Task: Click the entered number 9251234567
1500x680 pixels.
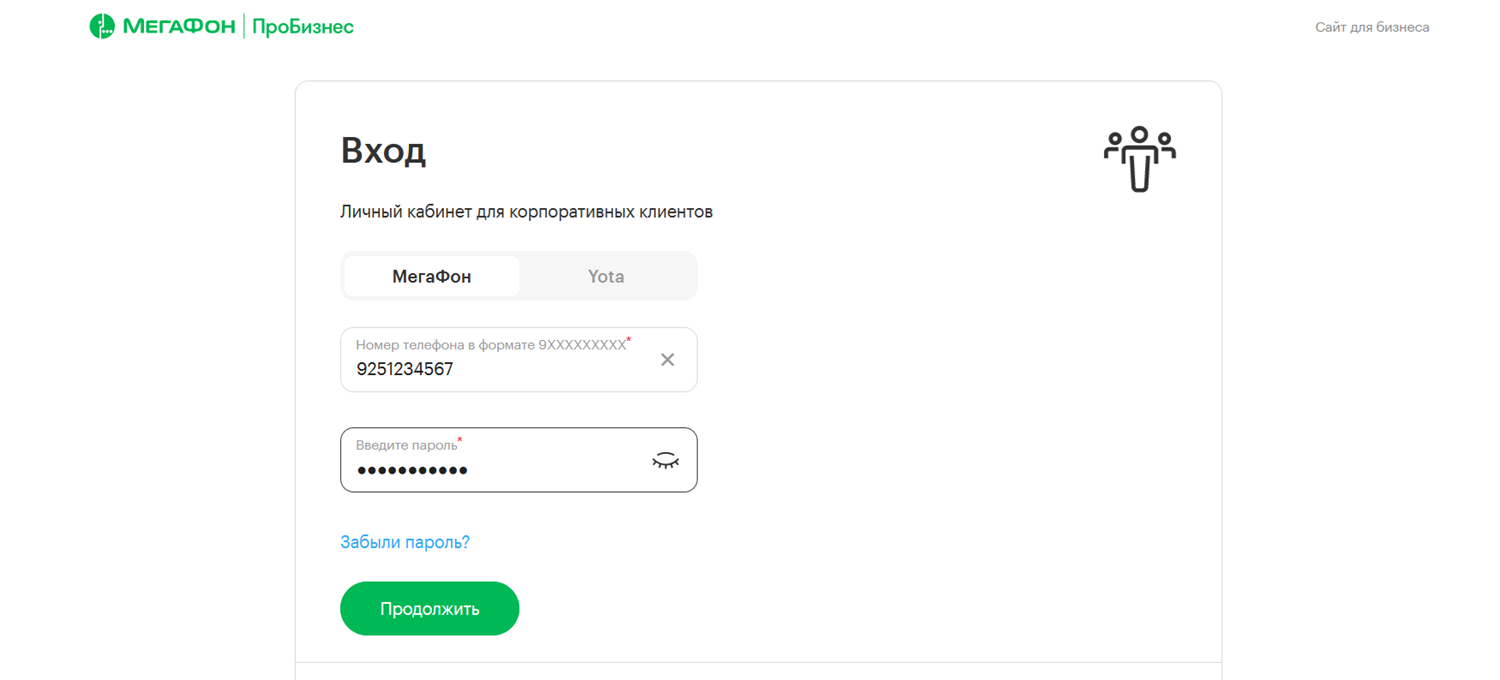Action: [405, 369]
